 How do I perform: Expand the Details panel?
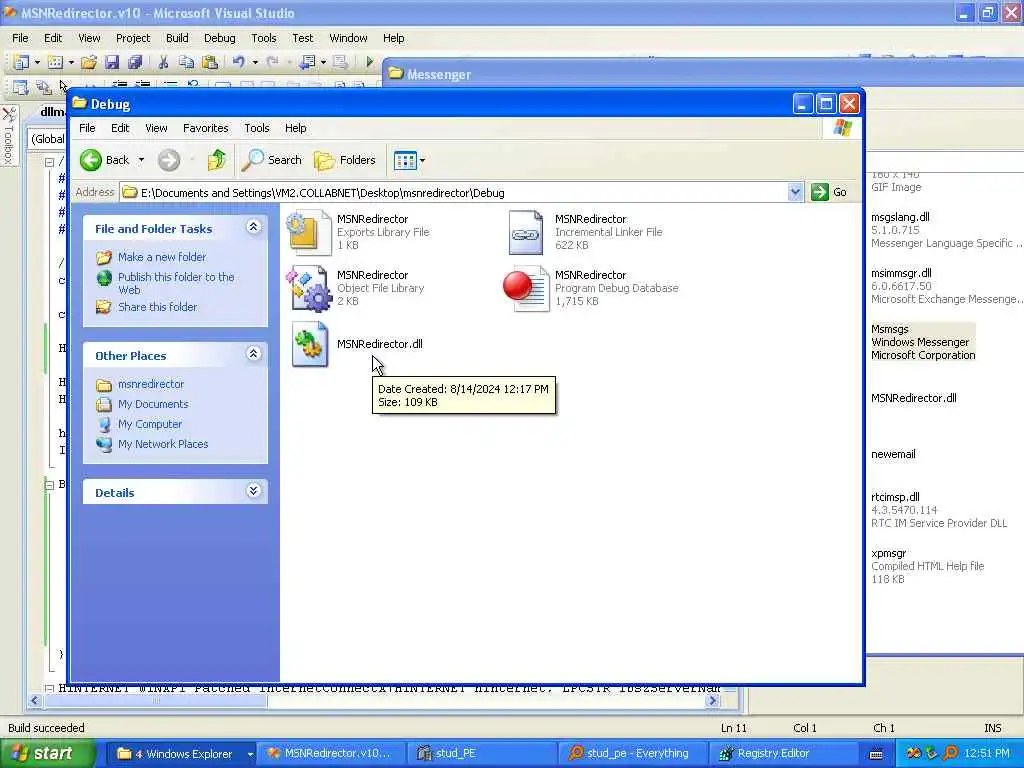pos(253,490)
